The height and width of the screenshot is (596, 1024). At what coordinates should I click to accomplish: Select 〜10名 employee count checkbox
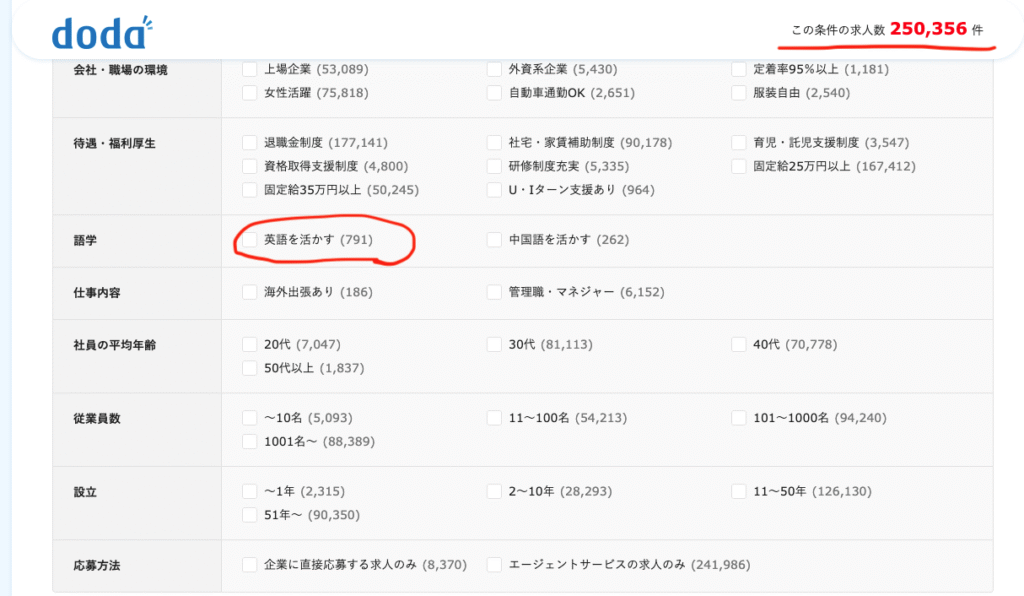[x=249, y=418]
